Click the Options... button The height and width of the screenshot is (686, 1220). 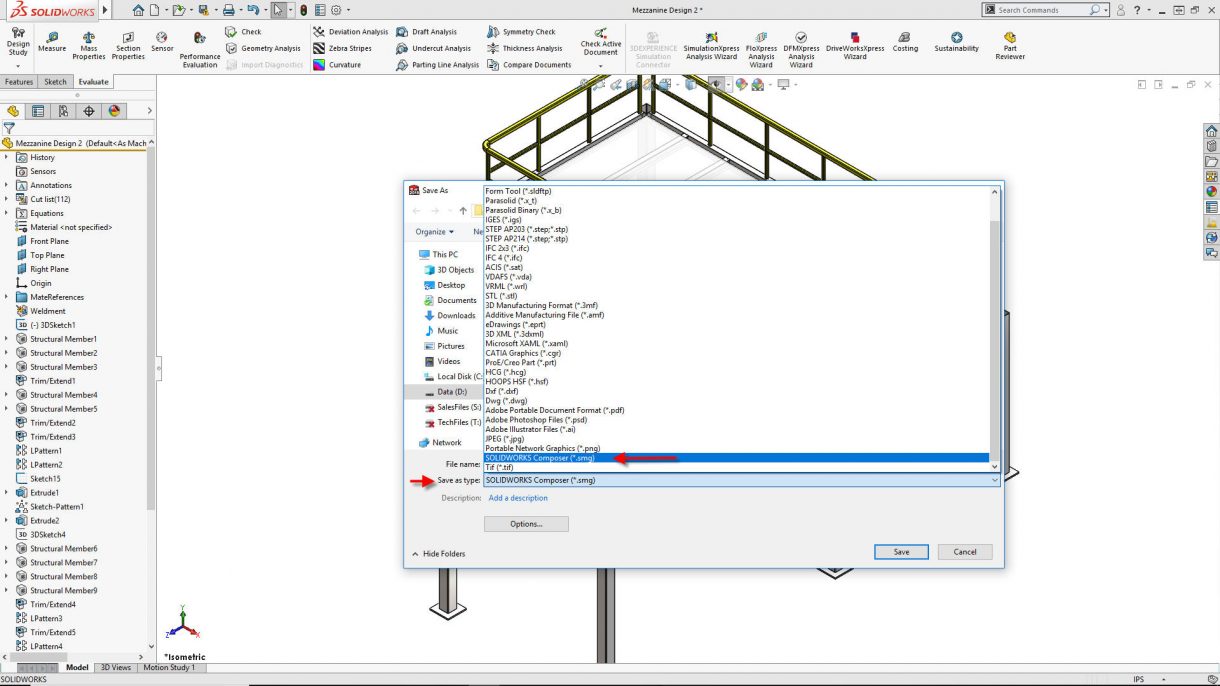point(526,524)
